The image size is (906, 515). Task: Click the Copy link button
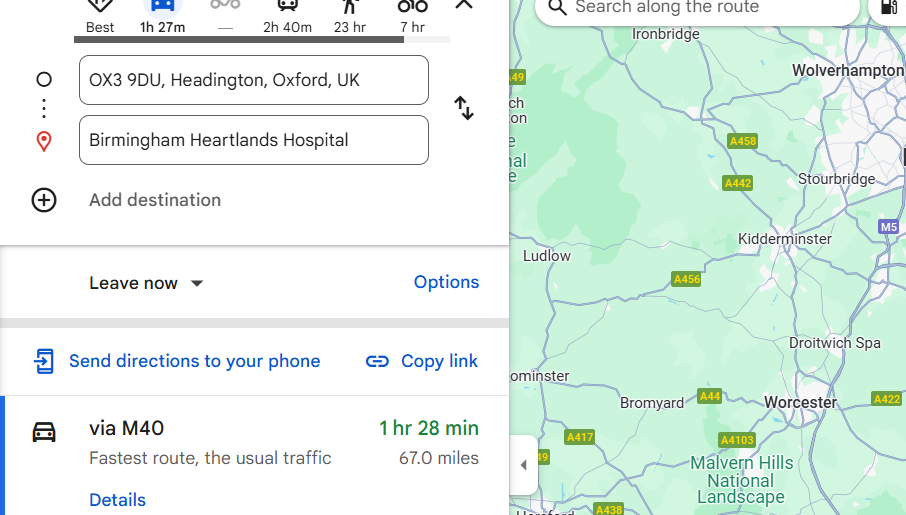[x=422, y=361]
